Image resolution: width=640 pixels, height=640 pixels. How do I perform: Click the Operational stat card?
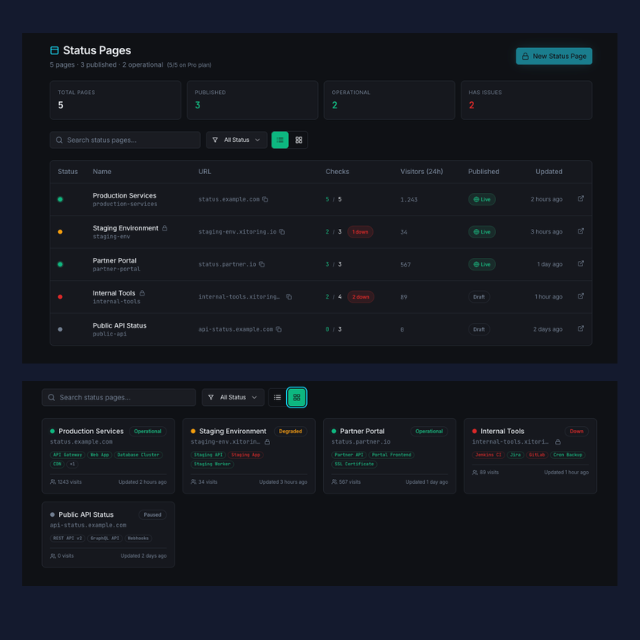[x=389, y=100]
